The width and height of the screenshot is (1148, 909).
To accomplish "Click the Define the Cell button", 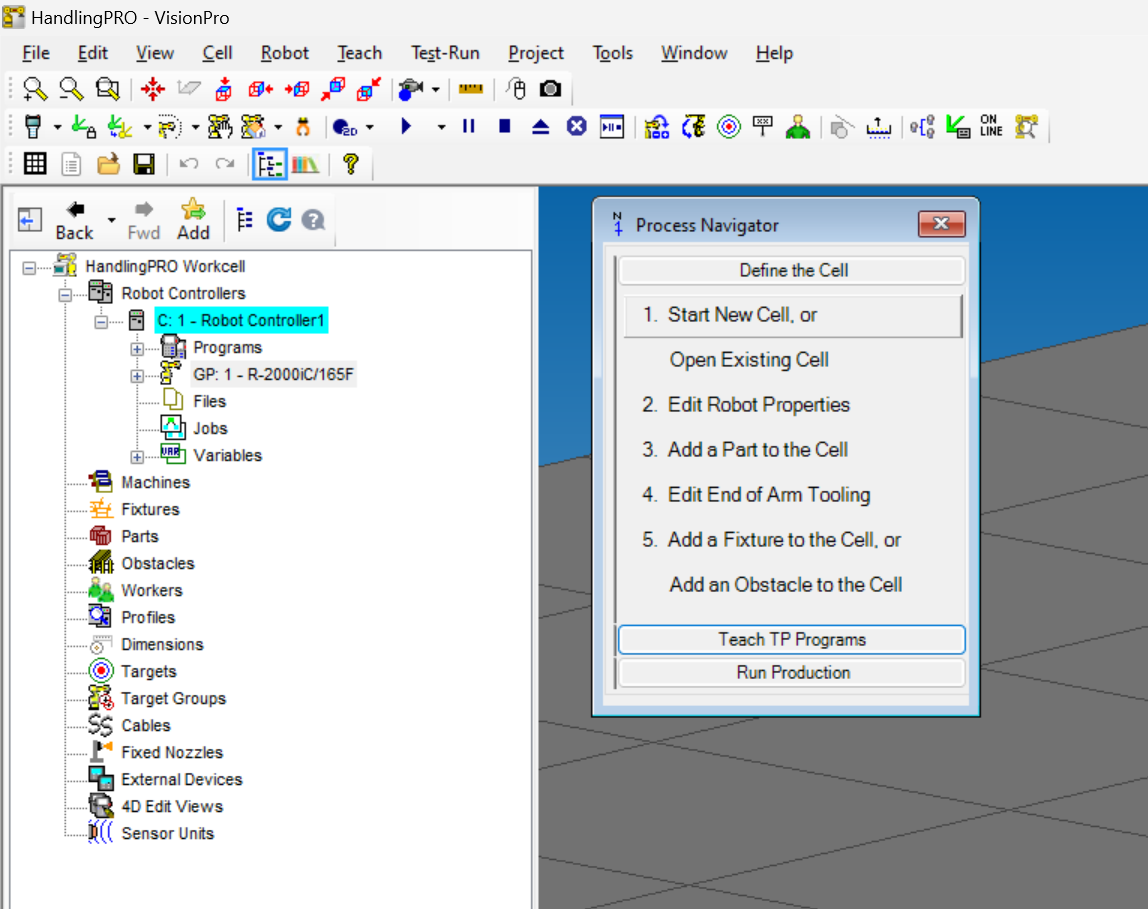I will click(792, 270).
